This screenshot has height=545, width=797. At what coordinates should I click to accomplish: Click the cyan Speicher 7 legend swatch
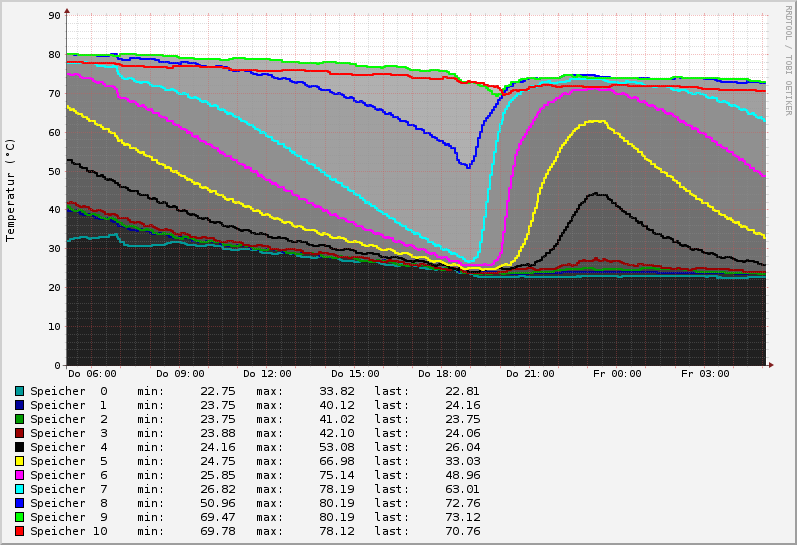[19, 489]
